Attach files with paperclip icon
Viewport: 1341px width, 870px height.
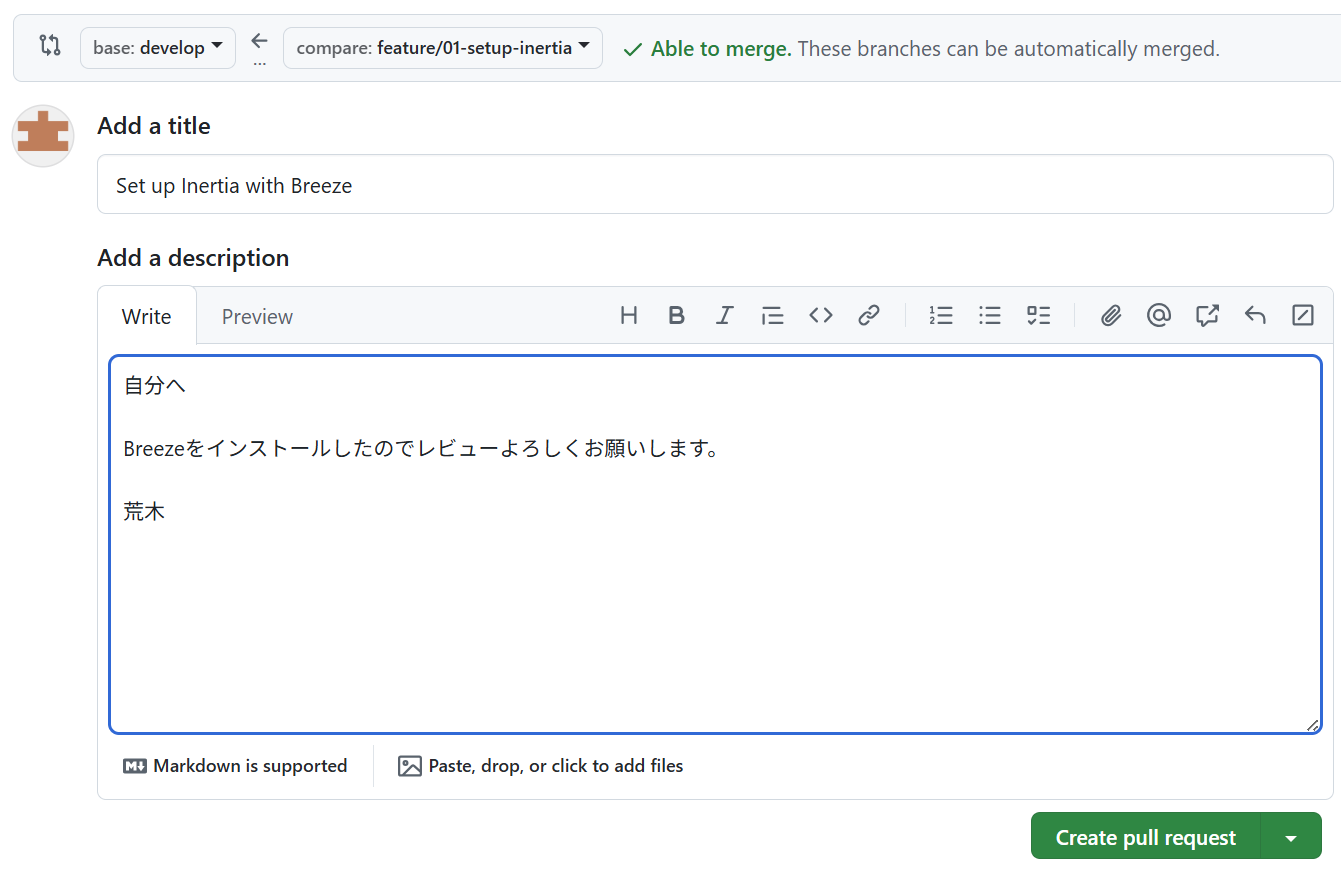[x=1110, y=316]
